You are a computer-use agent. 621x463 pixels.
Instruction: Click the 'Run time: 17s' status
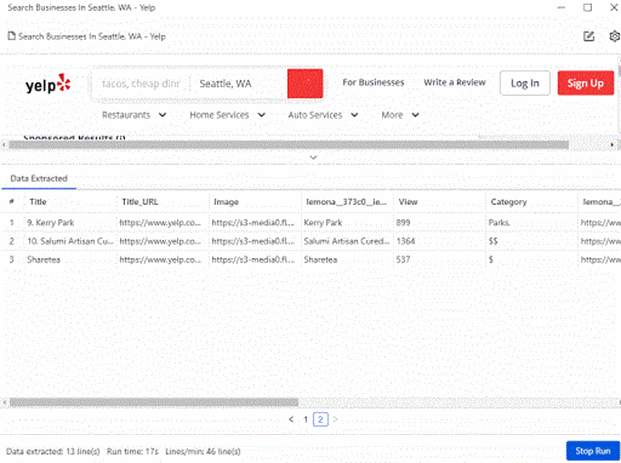132,451
